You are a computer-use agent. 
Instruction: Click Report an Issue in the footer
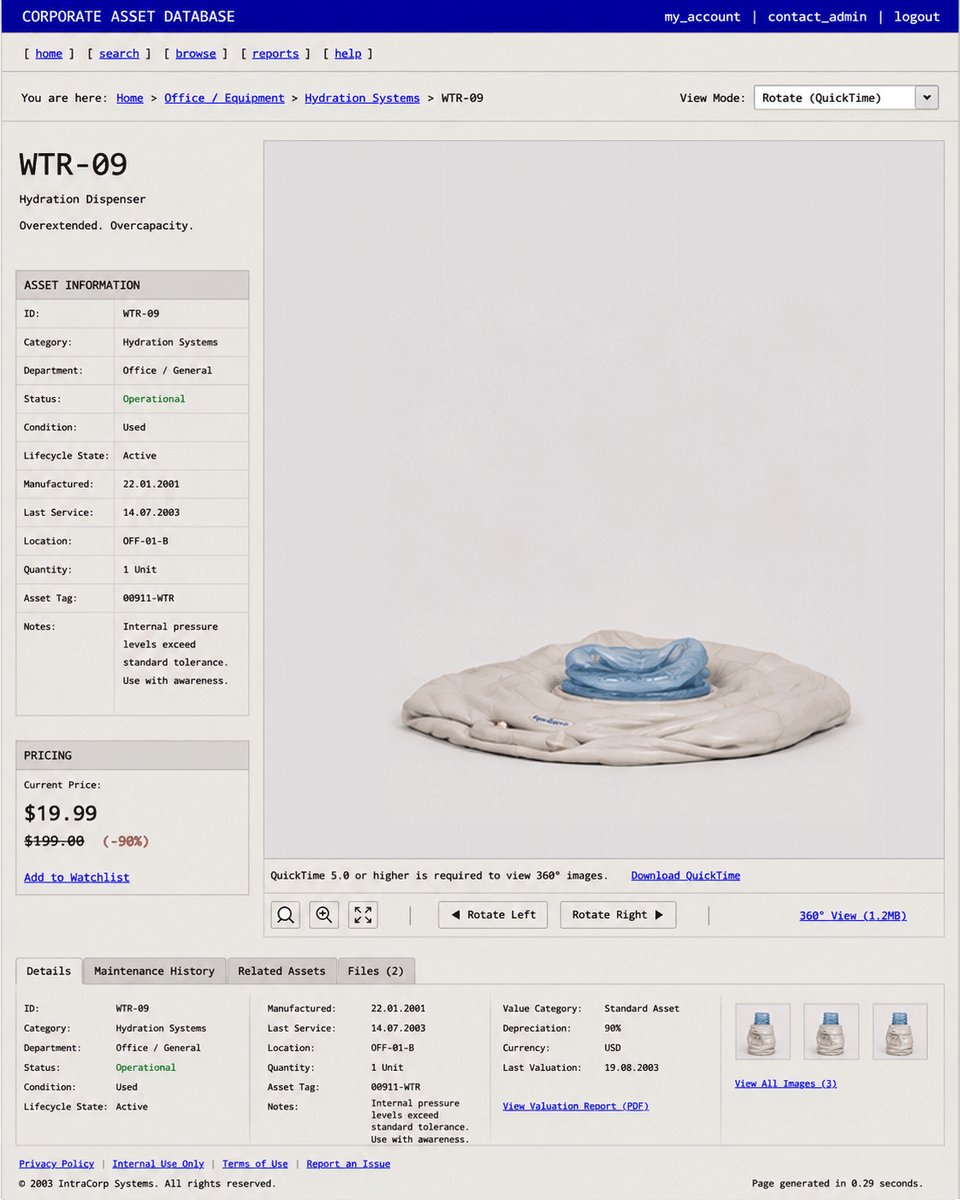348,1164
